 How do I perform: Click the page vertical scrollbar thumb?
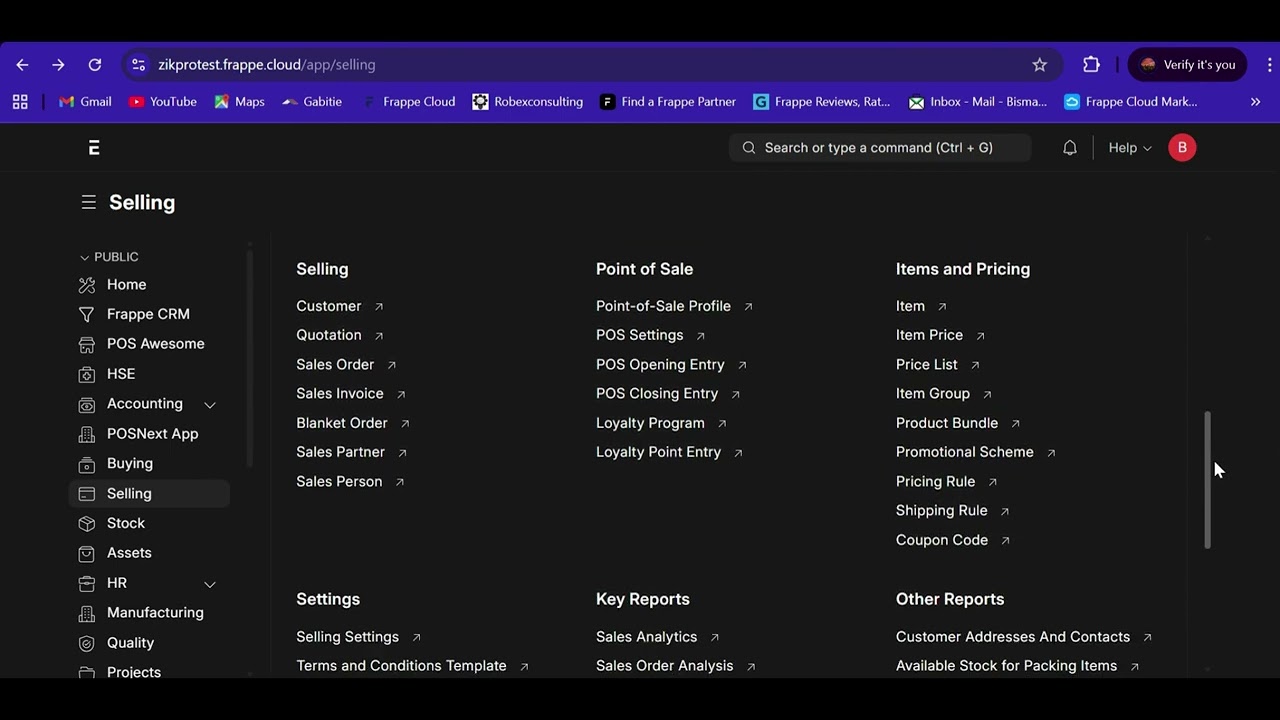1207,479
